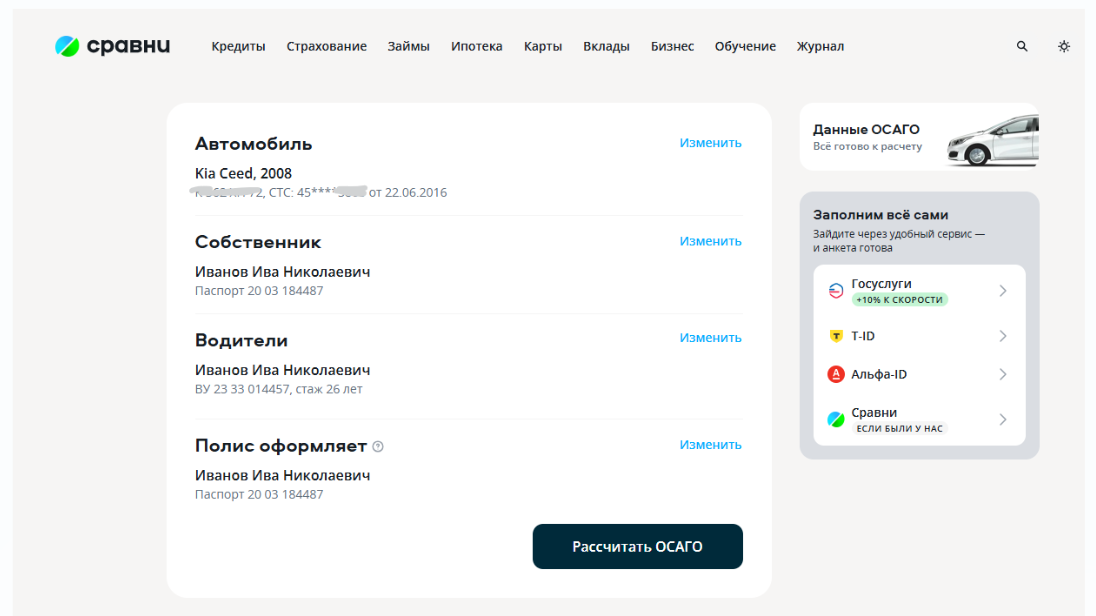
Task: Click Изменить link for Водители section
Action: 710,338
